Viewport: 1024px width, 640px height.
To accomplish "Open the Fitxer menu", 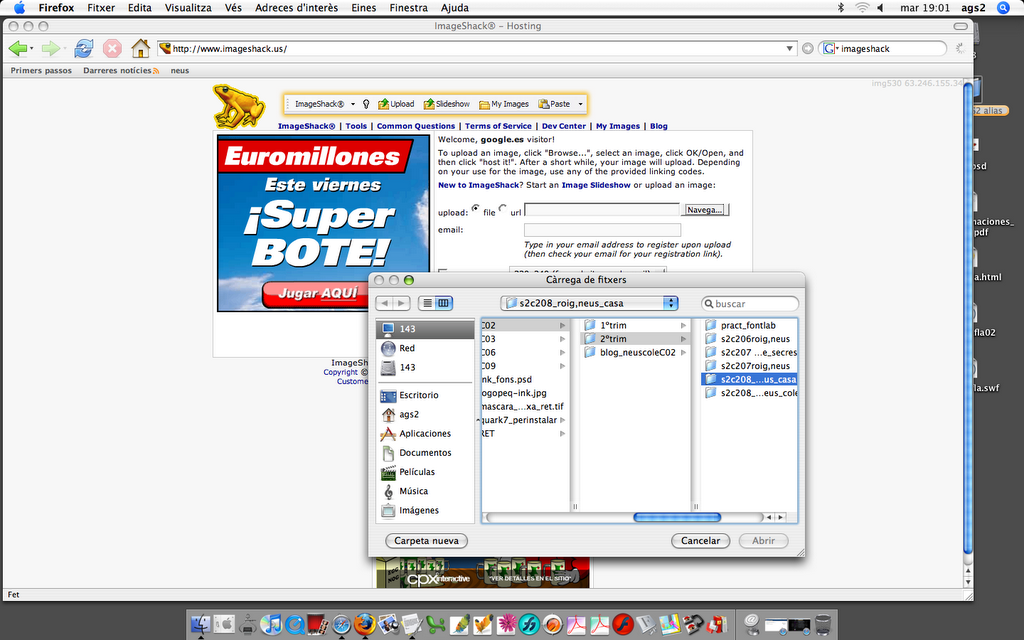I will point(101,8).
